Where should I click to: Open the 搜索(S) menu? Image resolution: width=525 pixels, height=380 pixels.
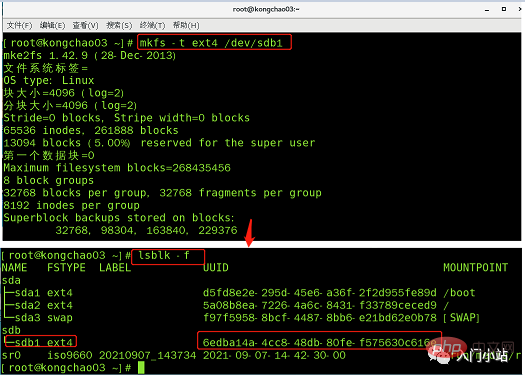coord(119,25)
